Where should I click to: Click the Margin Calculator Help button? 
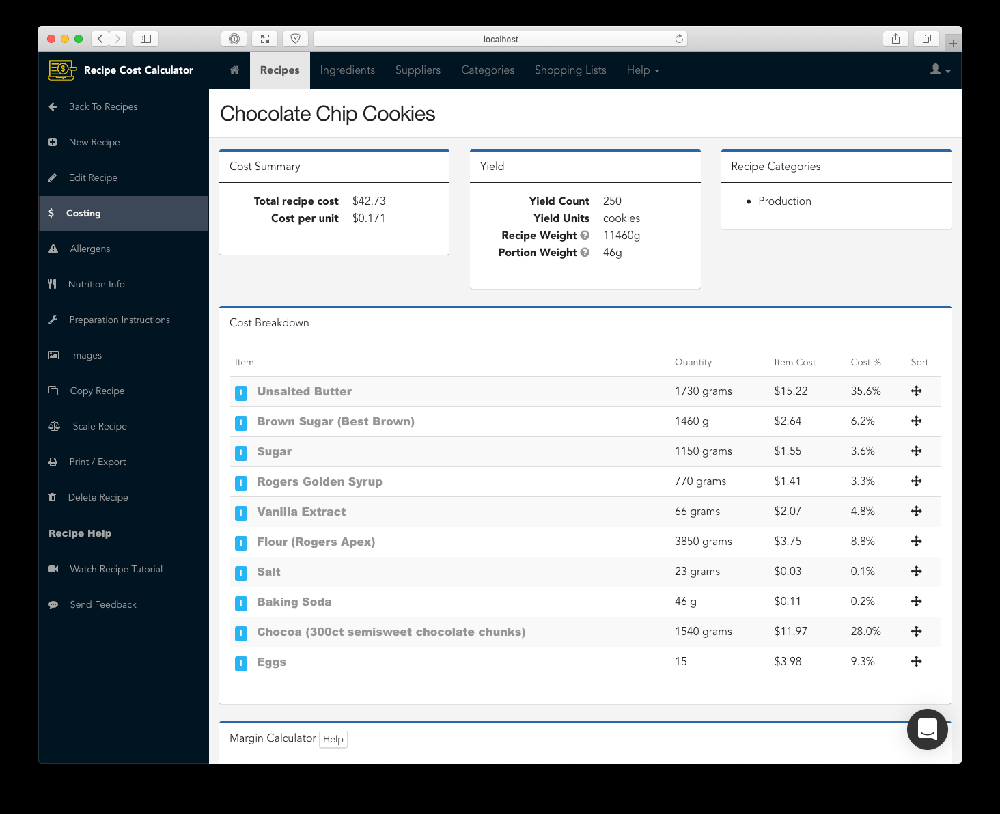pyautogui.click(x=333, y=739)
